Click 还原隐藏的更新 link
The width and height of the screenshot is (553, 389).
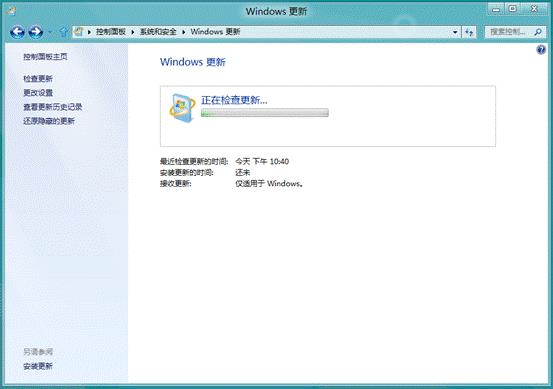(x=49, y=121)
